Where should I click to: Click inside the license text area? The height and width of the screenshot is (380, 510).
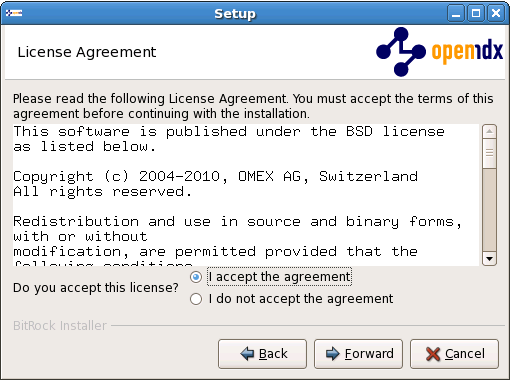(246, 195)
